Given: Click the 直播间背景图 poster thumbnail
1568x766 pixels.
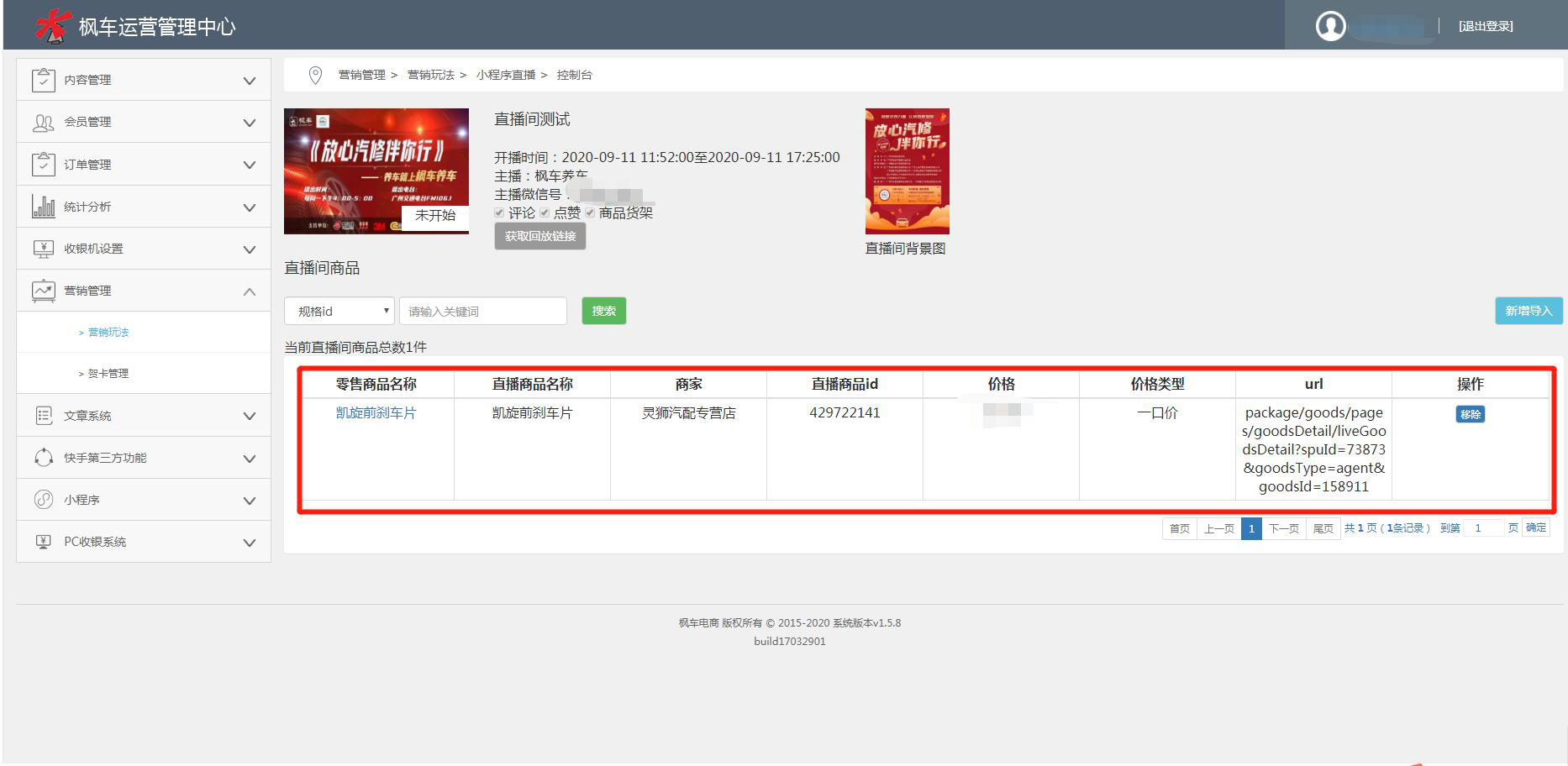Looking at the screenshot, I should tap(908, 171).
